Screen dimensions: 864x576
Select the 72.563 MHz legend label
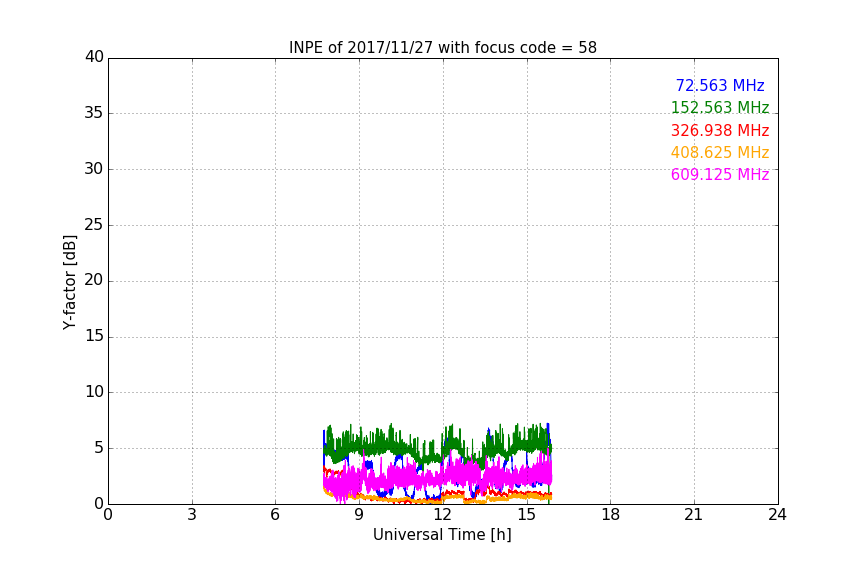(720, 85)
